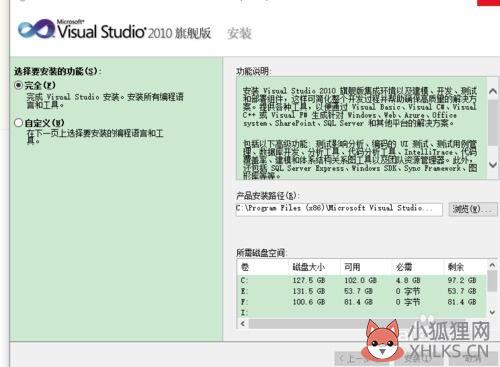Click disk table scroll up arrow
The height and width of the screenshot is (367, 500).
coord(492,265)
